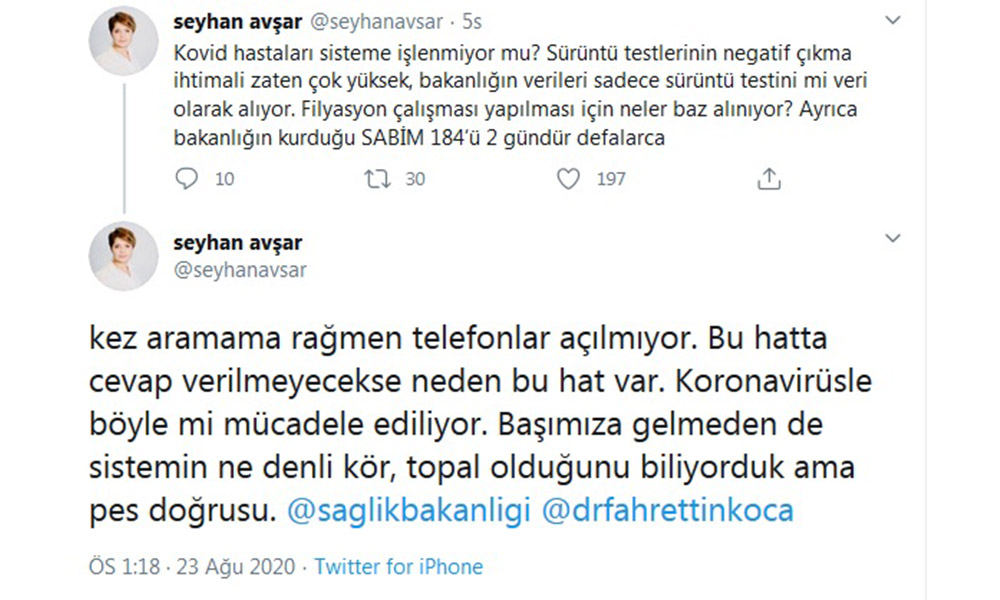Click the retweet count of 30
Viewport: 1000px width, 600px height.
[415, 179]
